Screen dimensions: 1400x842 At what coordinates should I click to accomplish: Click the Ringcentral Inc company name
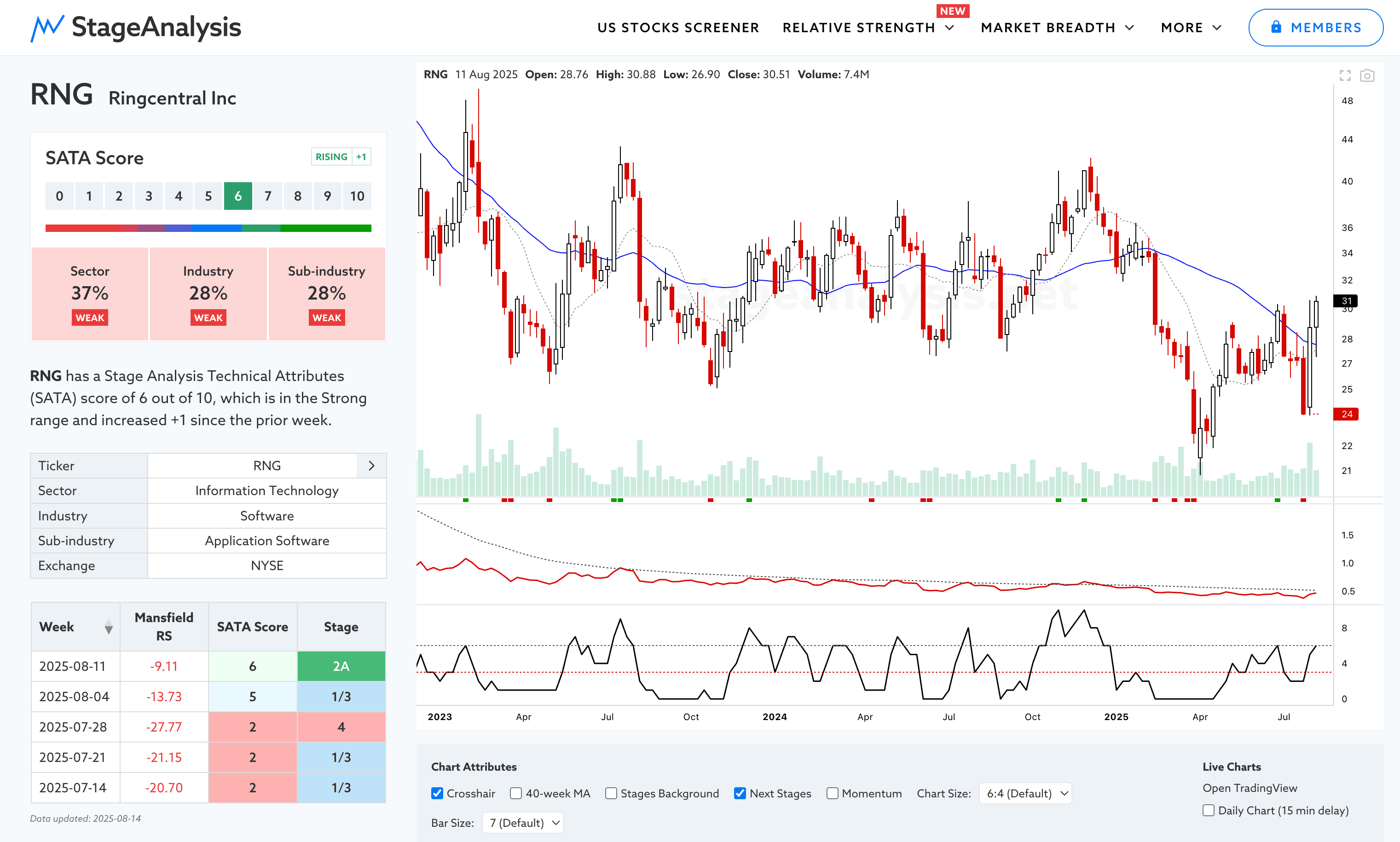[x=173, y=98]
